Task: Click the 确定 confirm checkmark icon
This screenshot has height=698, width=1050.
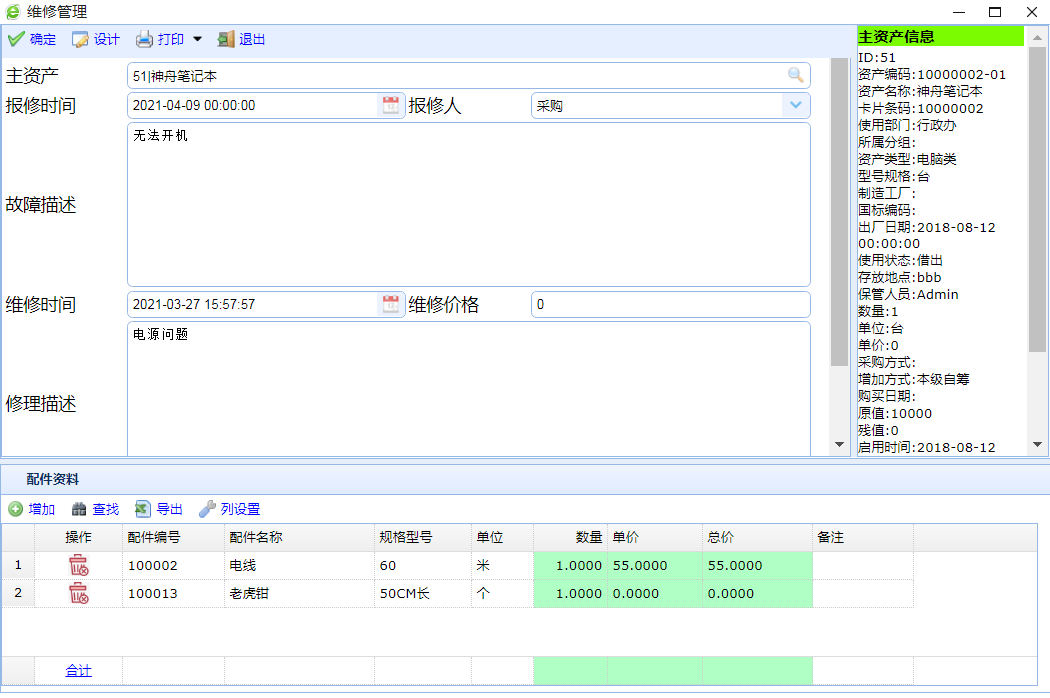Action: tap(16, 40)
